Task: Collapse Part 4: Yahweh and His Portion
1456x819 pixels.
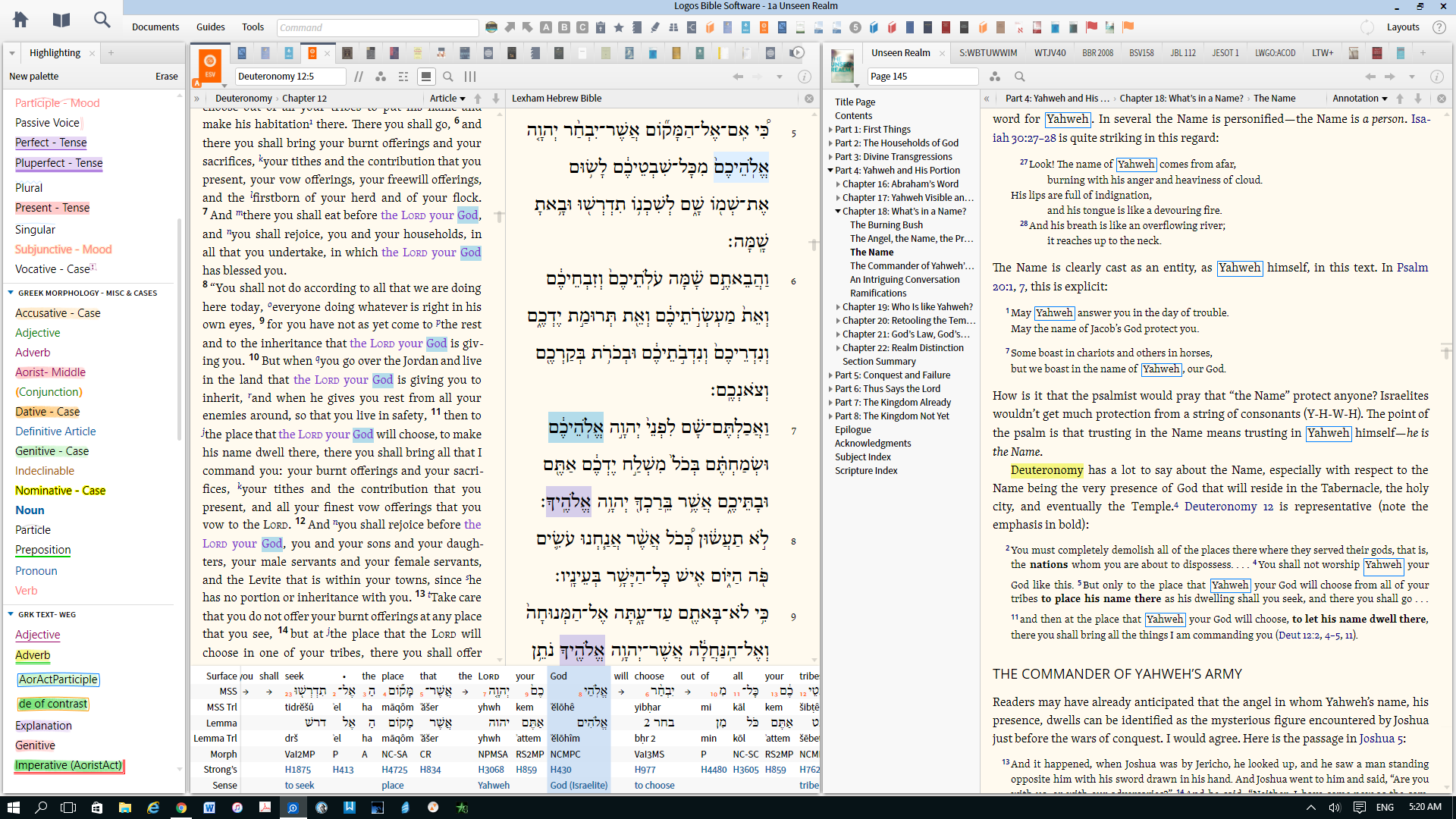Action: click(x=831, y=171)
